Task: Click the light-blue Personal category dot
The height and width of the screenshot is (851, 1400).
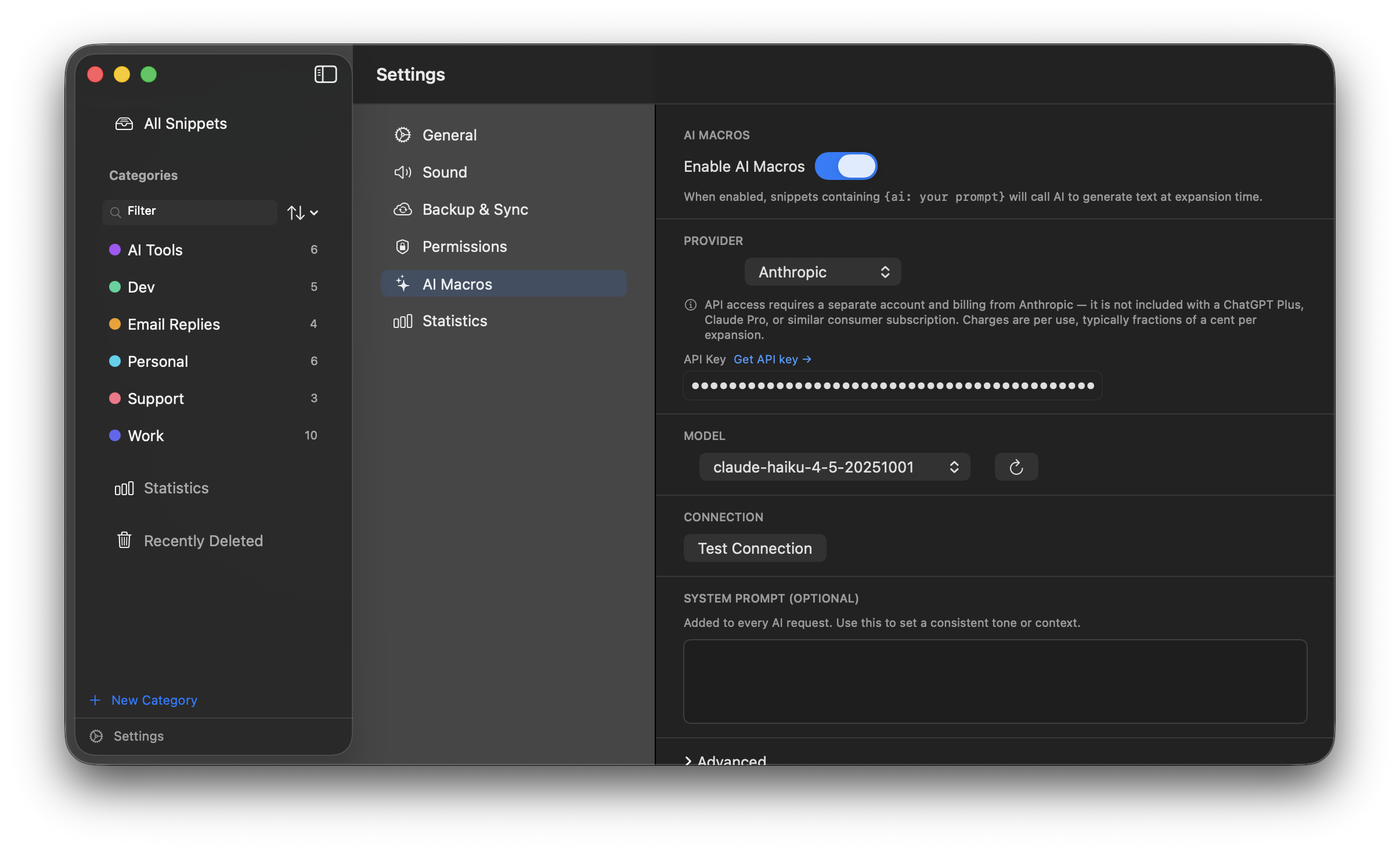Action: coord(115,361)
